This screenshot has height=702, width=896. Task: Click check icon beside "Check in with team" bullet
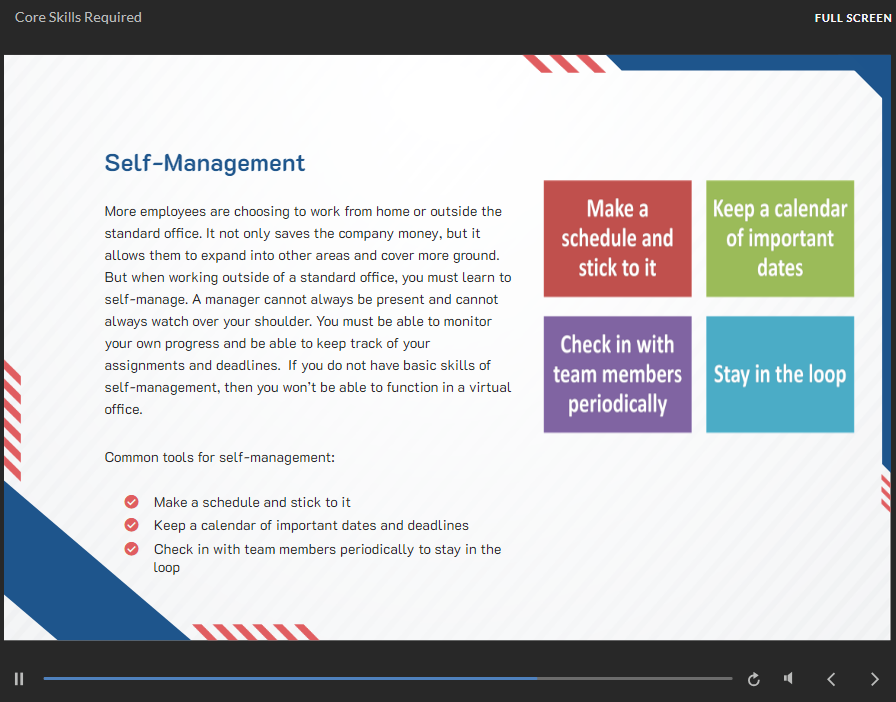pyautogui.click(x=131, y=549)
